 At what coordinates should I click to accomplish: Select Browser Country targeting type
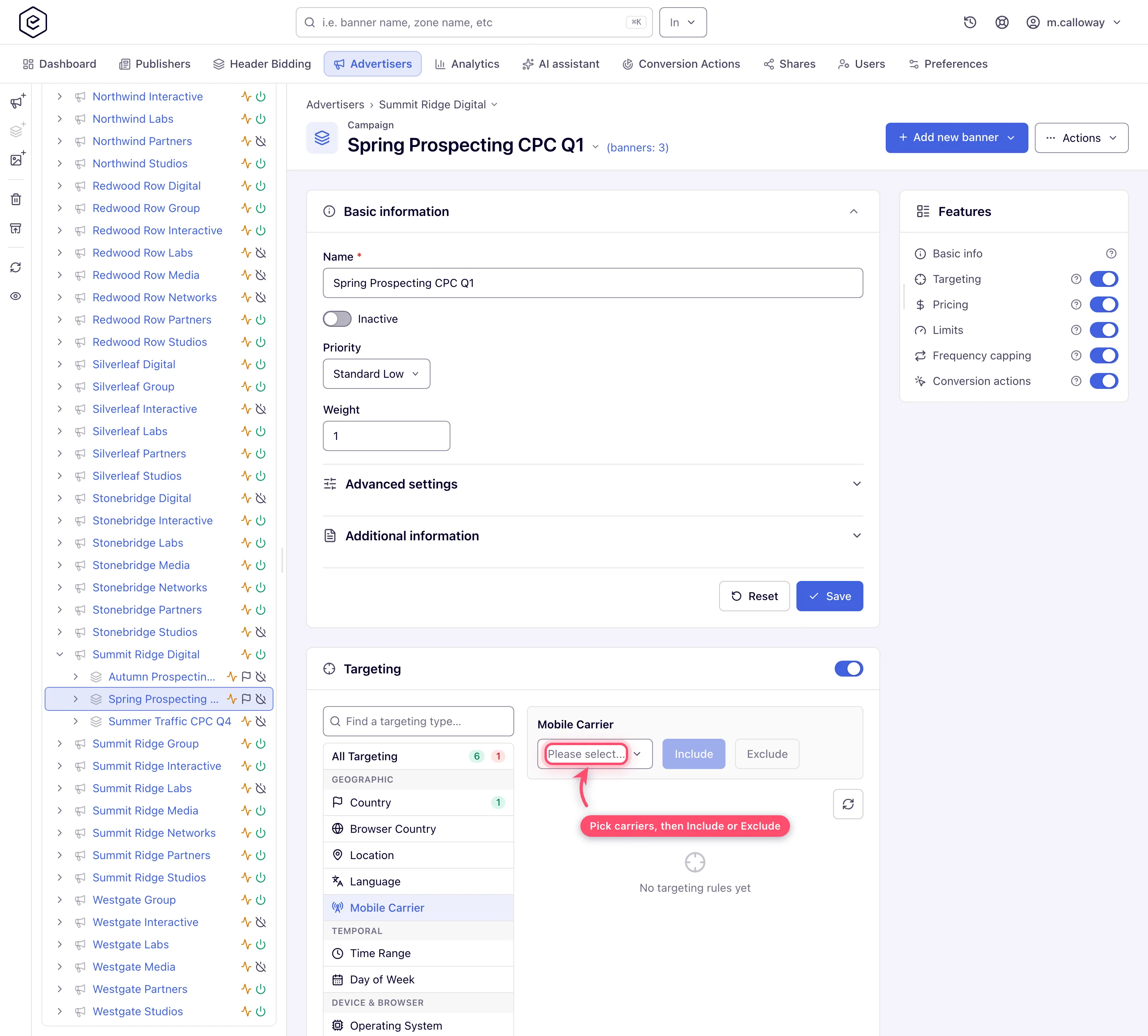point(418,829)
